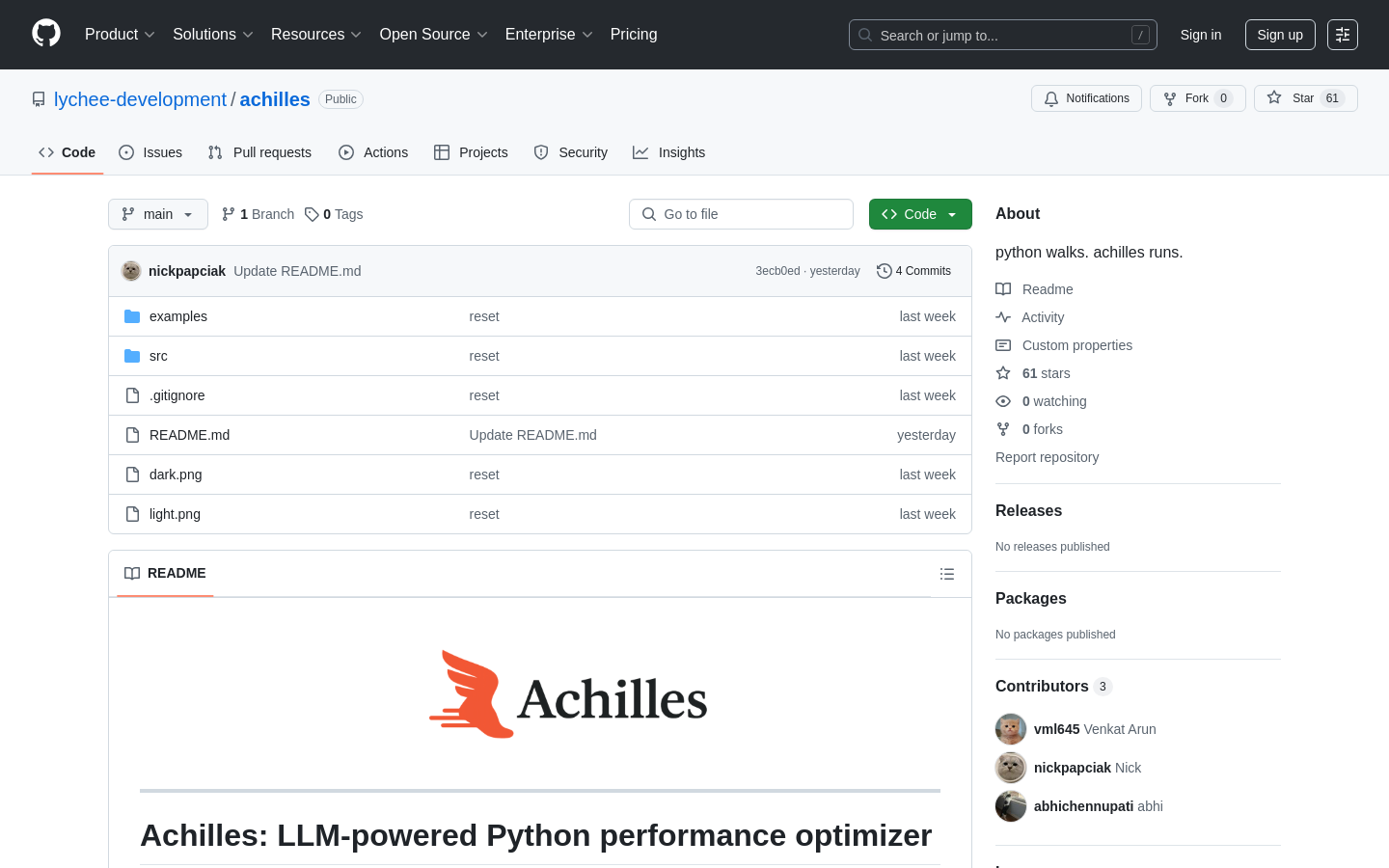1389x868 pixels.
Task: Open the Releases heading link
Action: point(1028,511)
